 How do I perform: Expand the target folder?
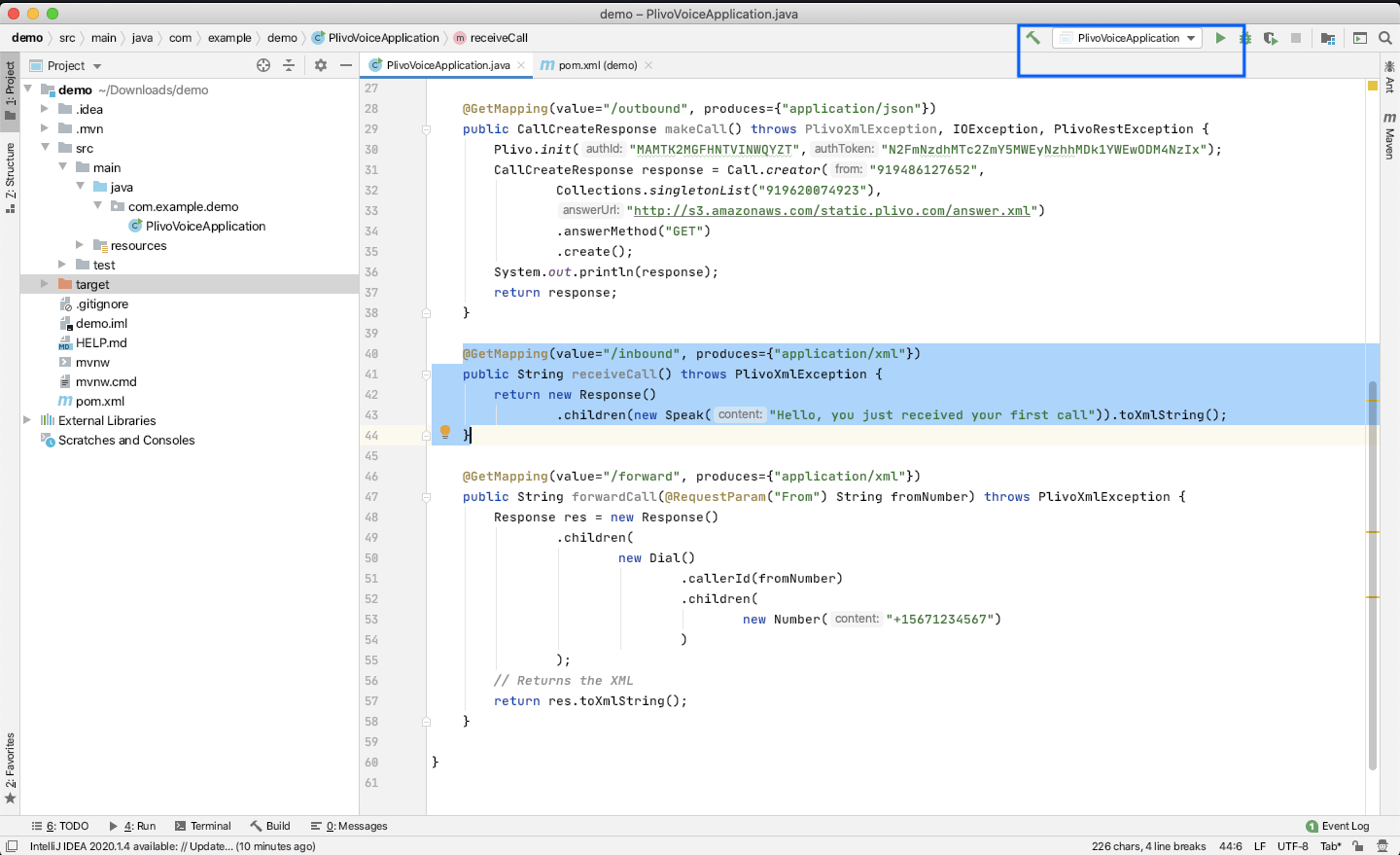click(45, 284)
